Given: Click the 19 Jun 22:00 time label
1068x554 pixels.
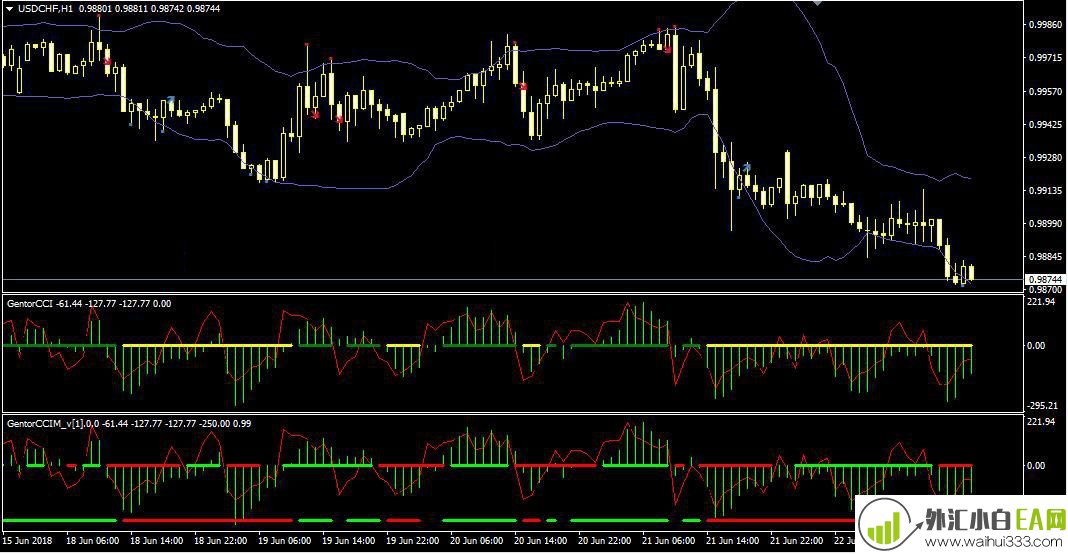Looking at the screenshot, I should tap(413, 540).
